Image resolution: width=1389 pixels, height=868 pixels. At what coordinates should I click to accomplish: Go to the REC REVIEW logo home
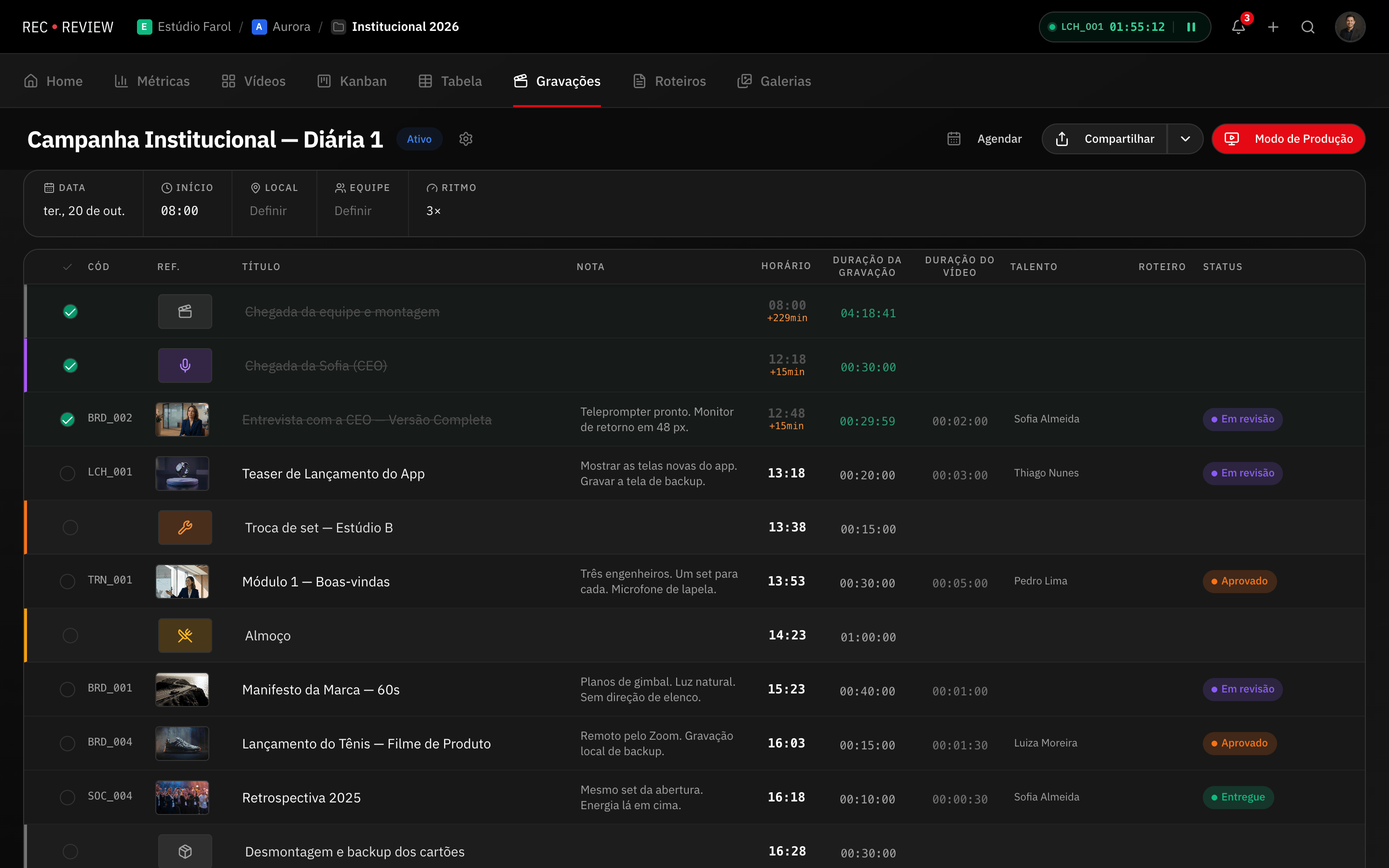point(68,27)
